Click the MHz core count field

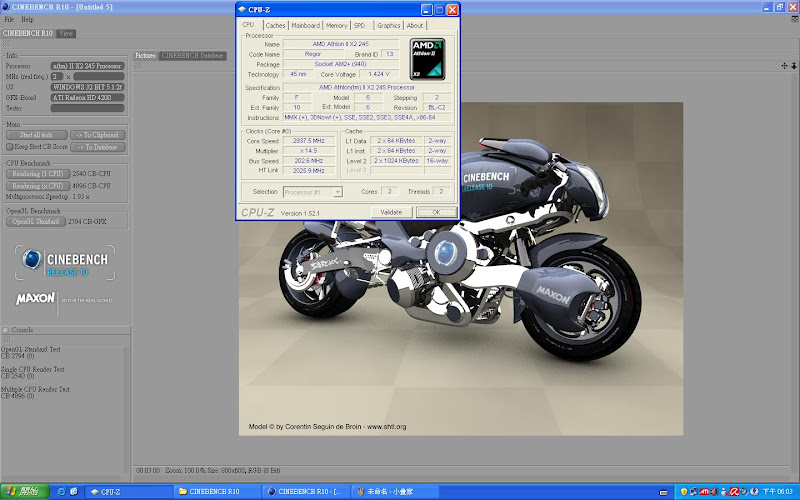pyautogui.click(x=57, y=77)
